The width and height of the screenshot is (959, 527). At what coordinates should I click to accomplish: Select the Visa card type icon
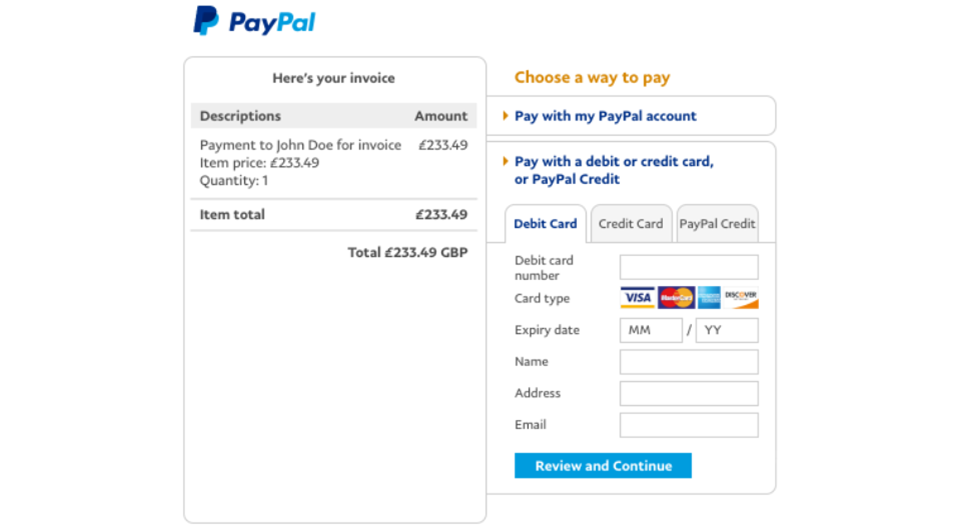click(x=637, y=298)
